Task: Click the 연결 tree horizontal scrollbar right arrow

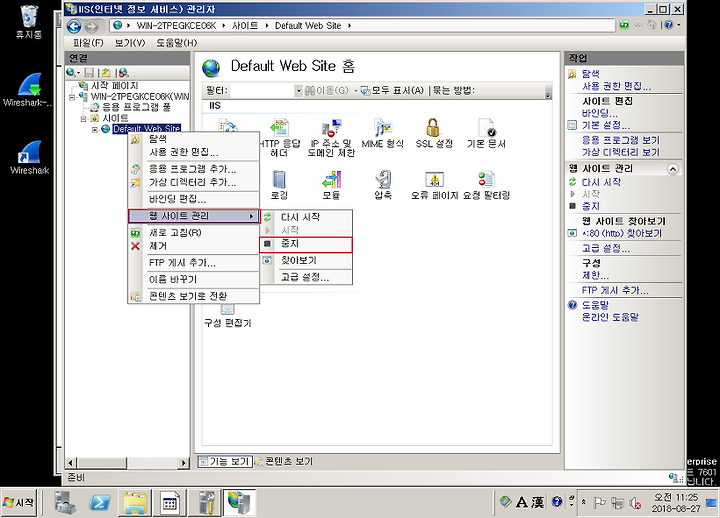Action: [x=184, y=462]
